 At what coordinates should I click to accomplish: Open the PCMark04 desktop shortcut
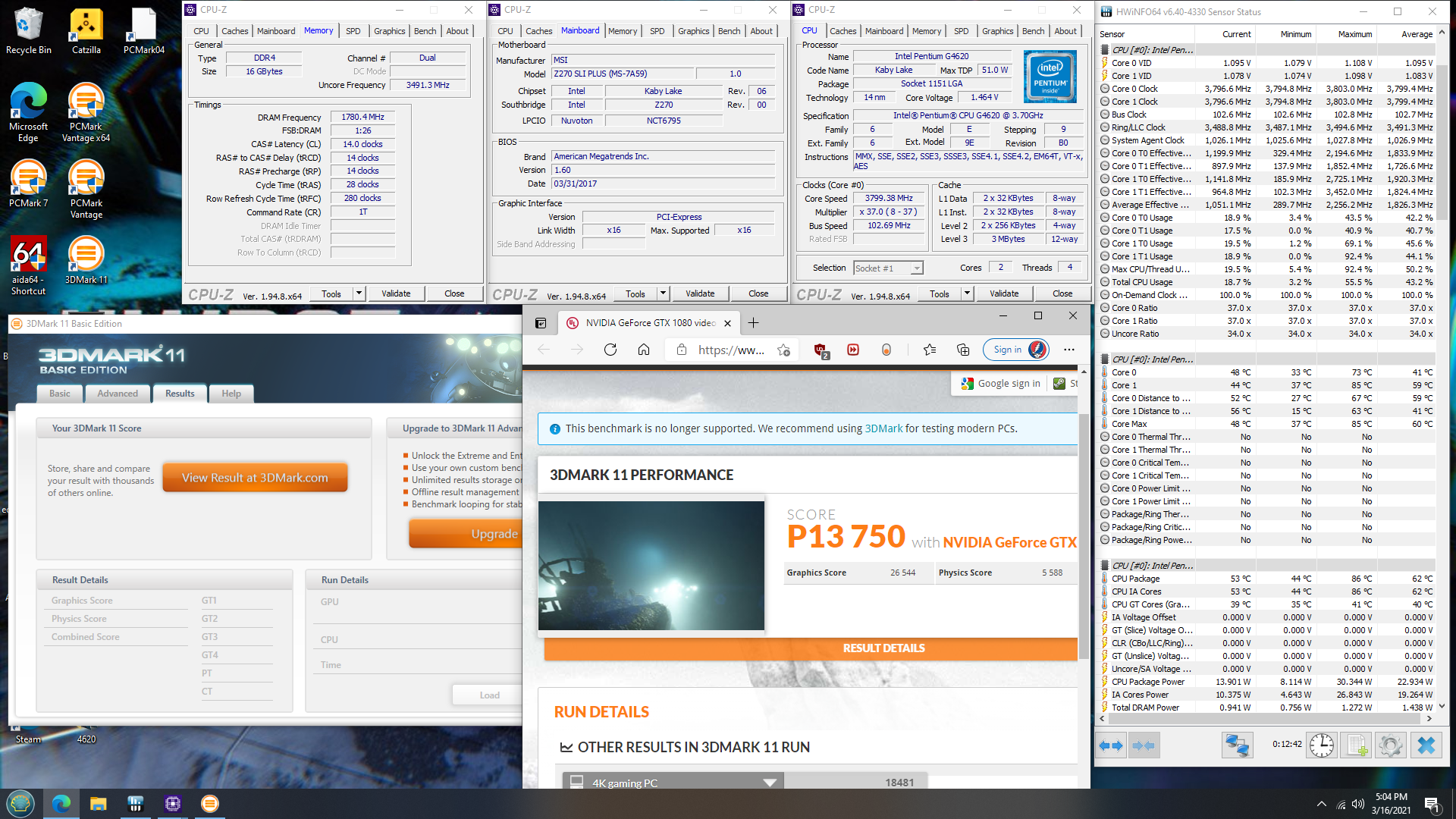click(x=144, y=30)
